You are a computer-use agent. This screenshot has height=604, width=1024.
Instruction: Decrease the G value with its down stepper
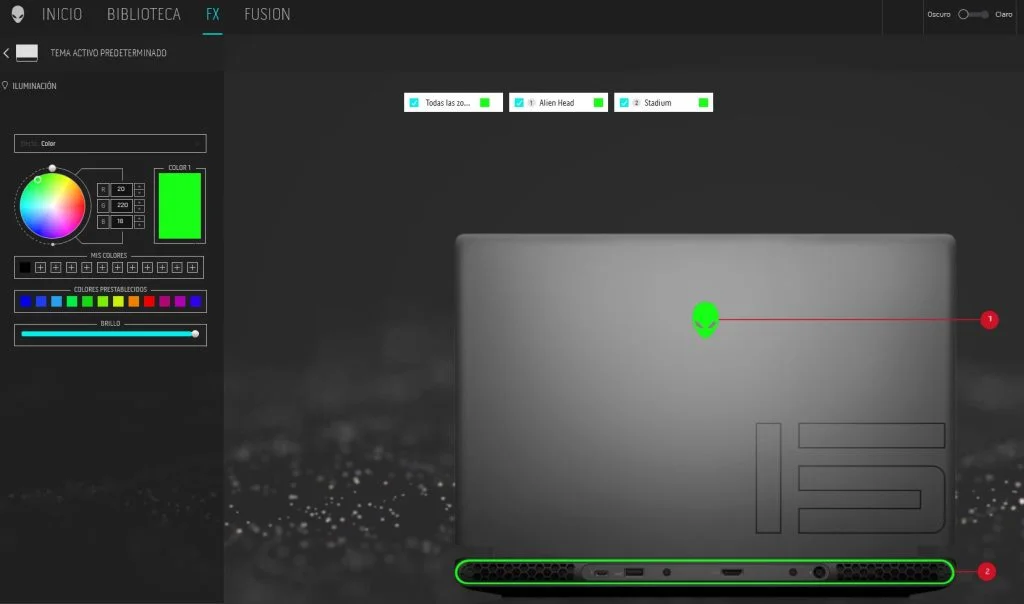[139, 209]
